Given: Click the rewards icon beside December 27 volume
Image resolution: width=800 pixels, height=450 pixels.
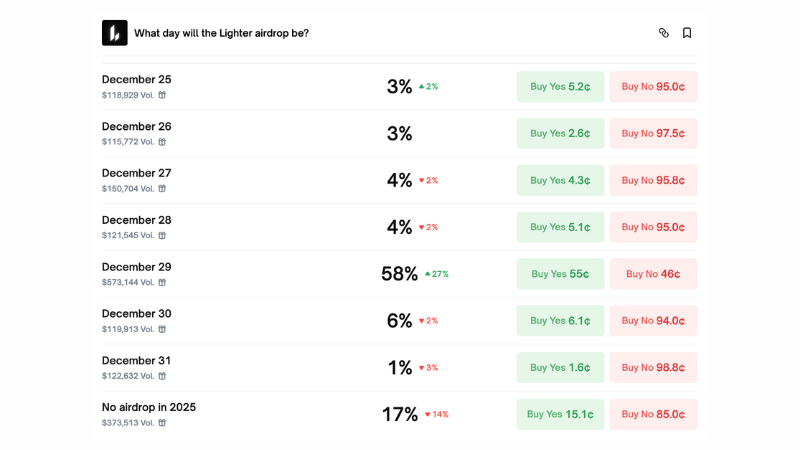Looking at the screenshot, I should [x=162, y=189].
